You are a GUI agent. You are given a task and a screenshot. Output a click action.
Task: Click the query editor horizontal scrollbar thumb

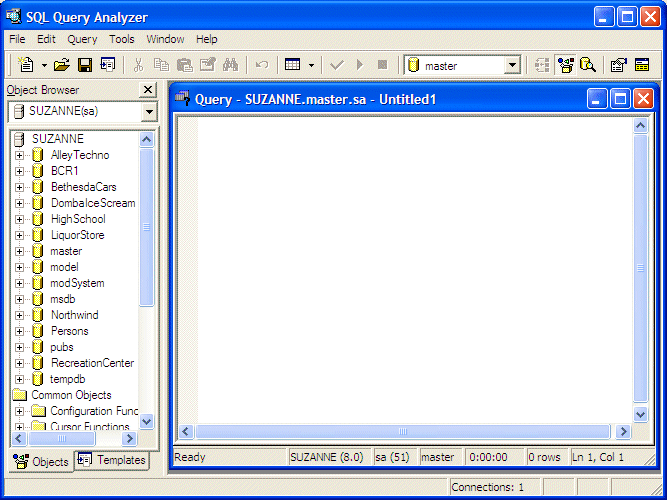coord(403,431)
